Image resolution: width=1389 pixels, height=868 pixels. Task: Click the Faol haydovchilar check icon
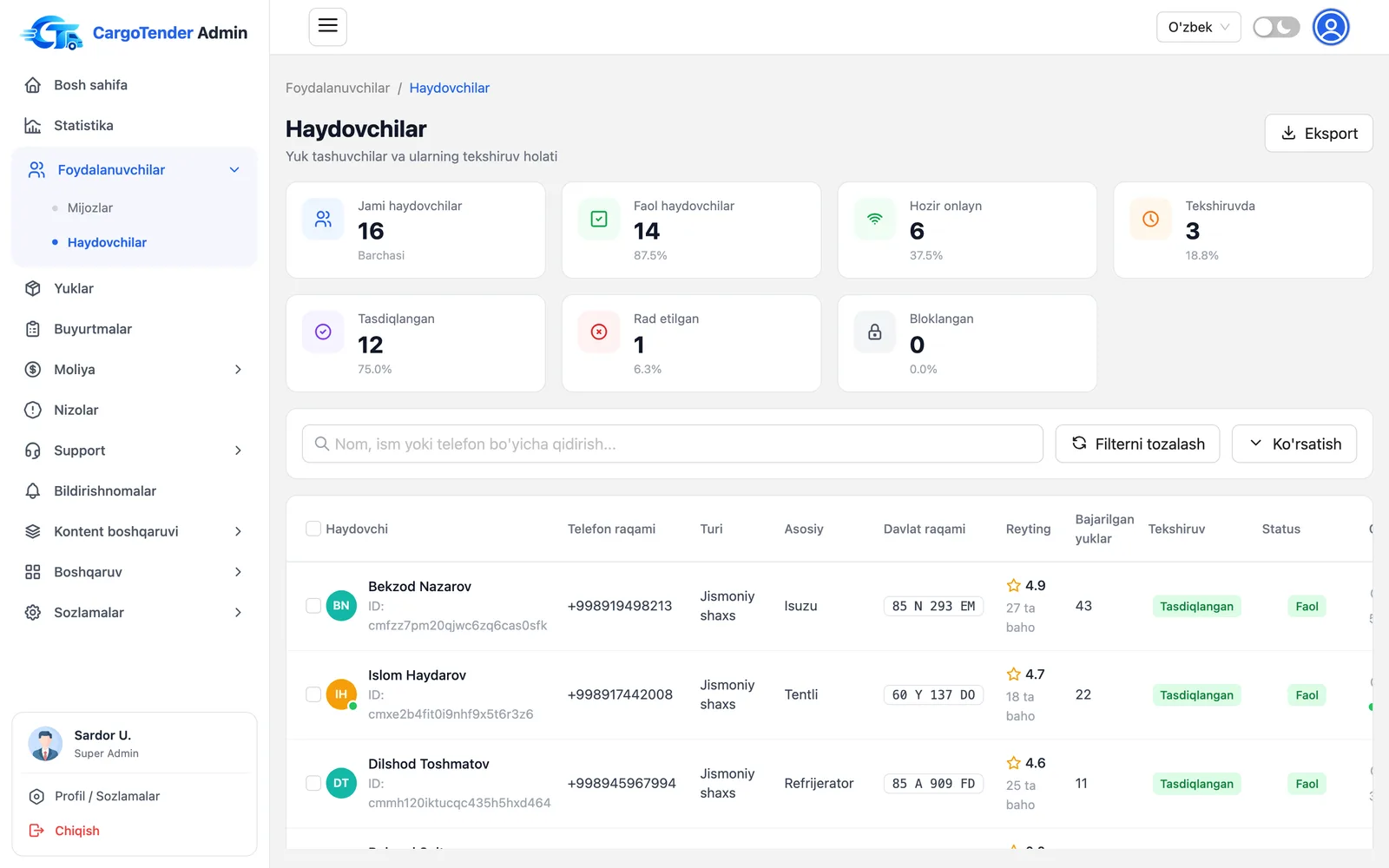[x=599, y=220]
